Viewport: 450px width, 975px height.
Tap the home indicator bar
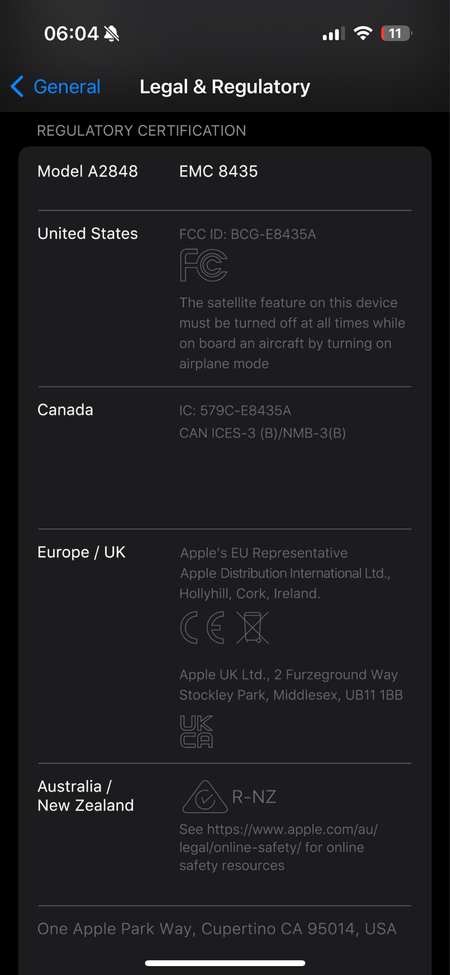(225, 963)
